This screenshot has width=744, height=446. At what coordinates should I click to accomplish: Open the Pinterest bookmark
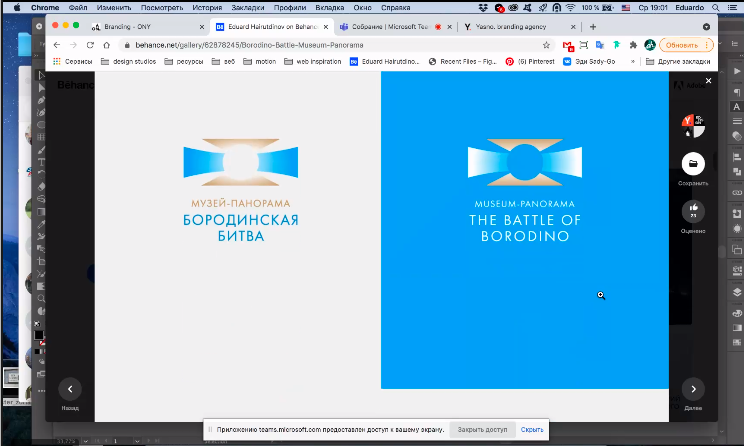[530, 61]
